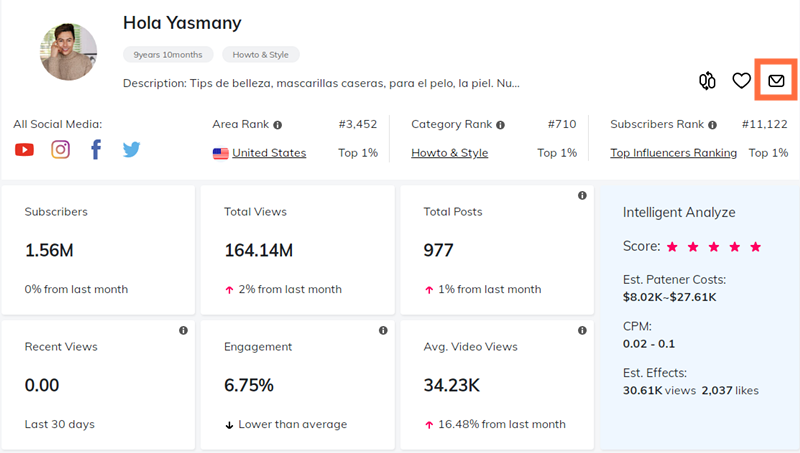Viewport: 800px width, 453px height.
Task: Open info icon on Total Posts card
Action: [582, 195]
